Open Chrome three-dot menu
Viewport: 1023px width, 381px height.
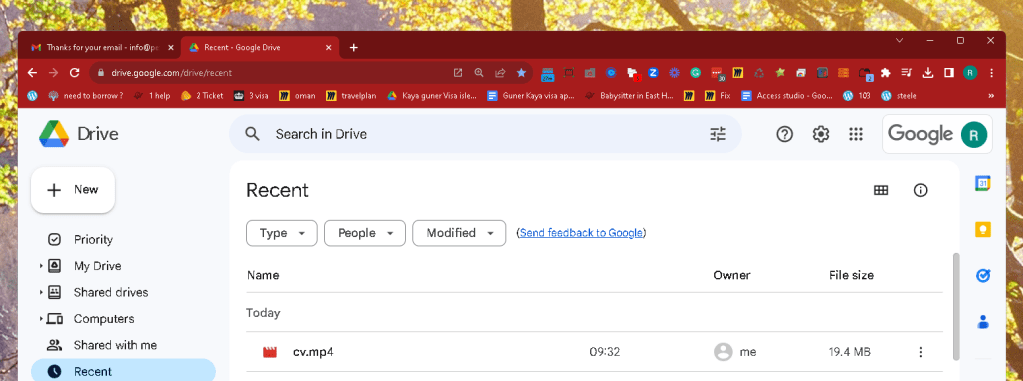(992, 73)
